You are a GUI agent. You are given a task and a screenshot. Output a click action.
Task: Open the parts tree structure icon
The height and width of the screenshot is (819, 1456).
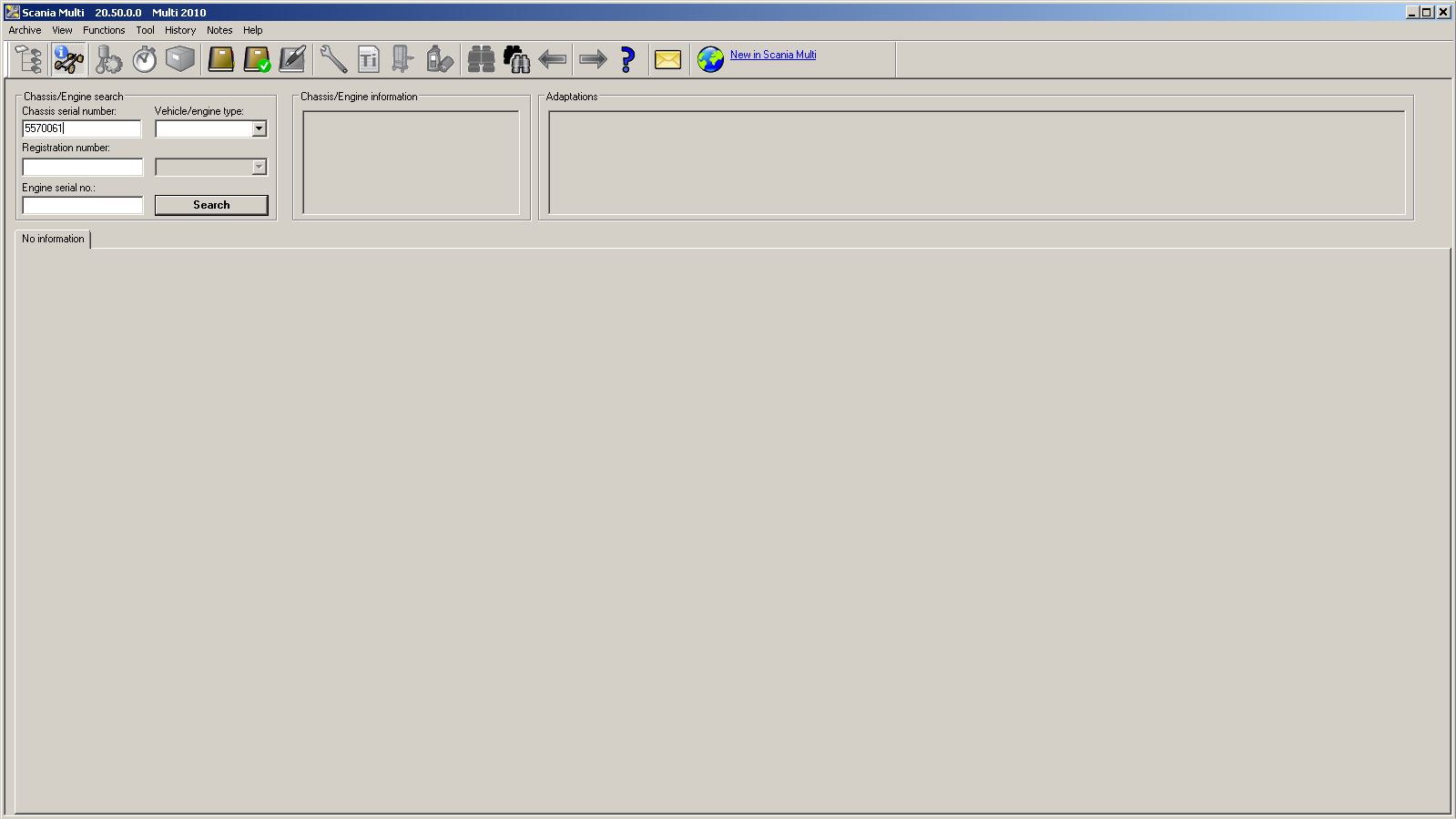(29, 59)
